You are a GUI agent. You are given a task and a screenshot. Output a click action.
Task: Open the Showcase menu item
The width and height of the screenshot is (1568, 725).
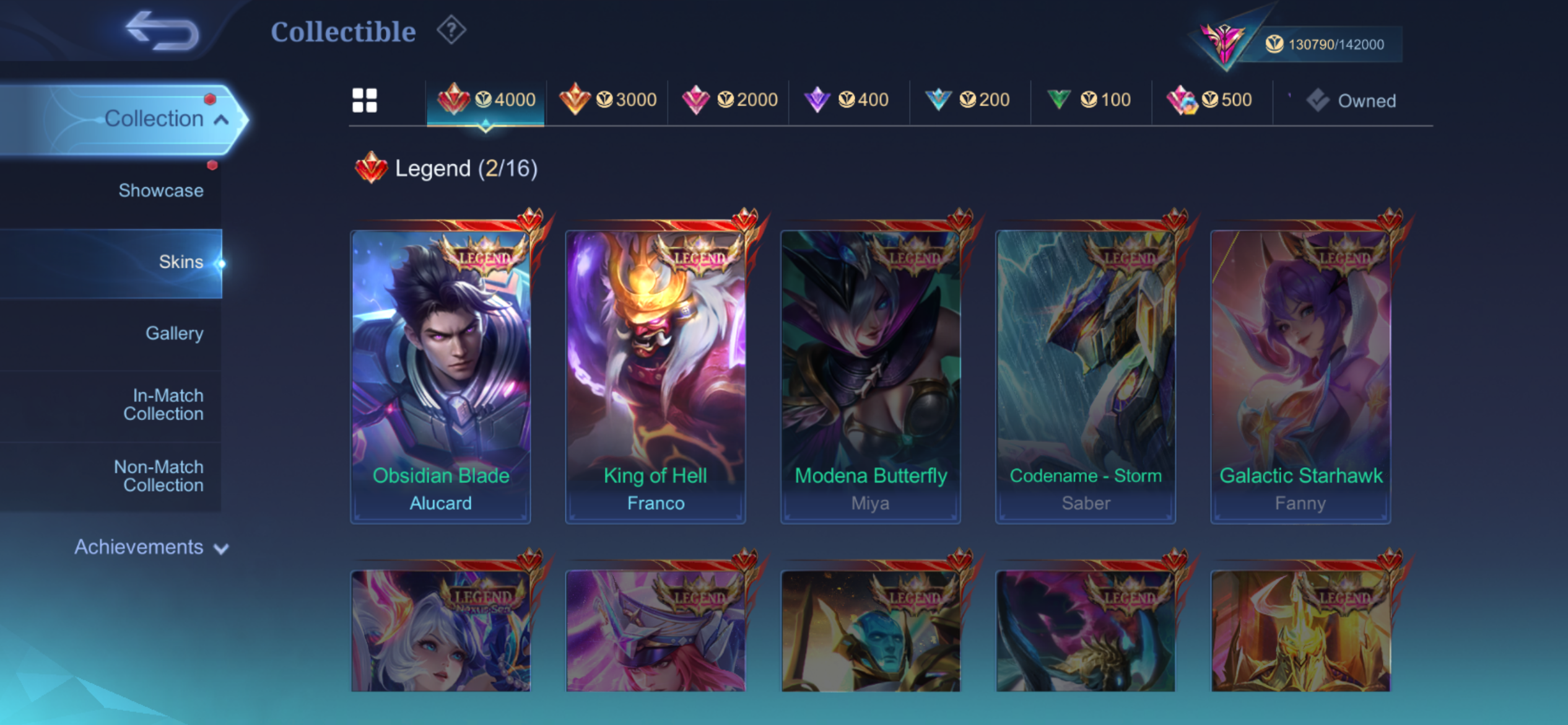(x=160, y=190)
